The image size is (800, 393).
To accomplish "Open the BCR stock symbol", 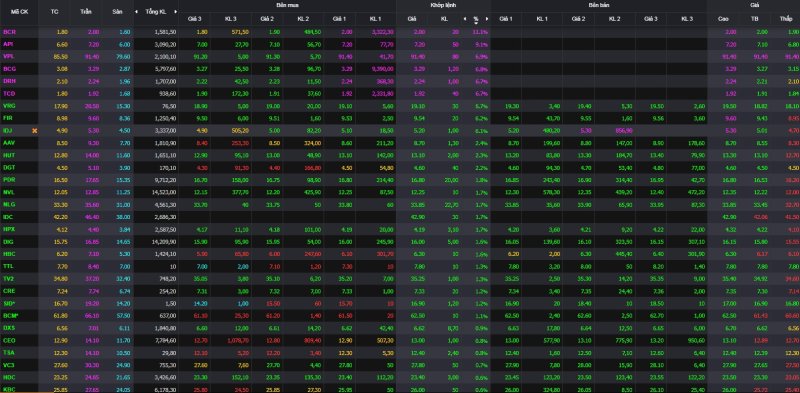I will [9, 32].
